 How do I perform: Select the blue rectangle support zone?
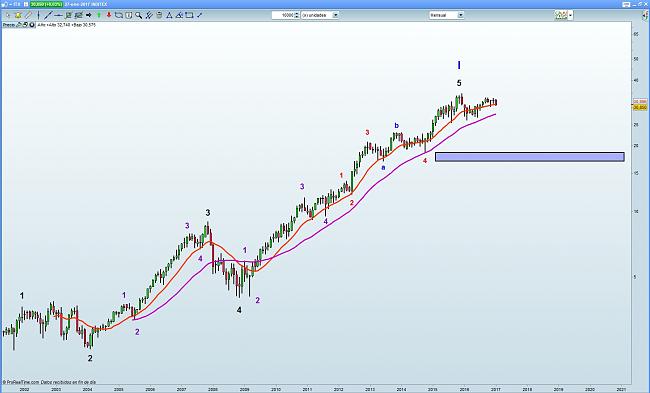pos(529,157)
